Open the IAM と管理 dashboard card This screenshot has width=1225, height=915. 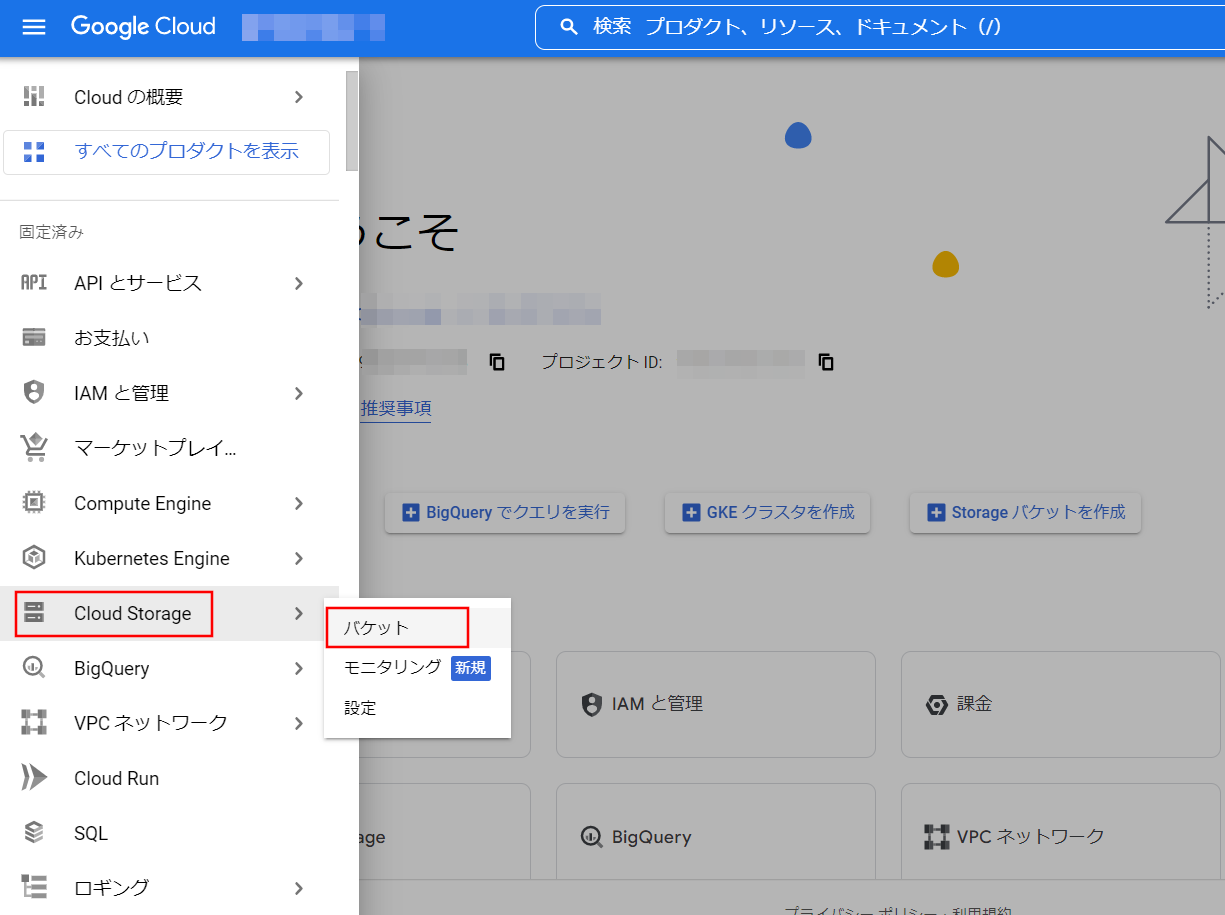(x=715, y=704)
